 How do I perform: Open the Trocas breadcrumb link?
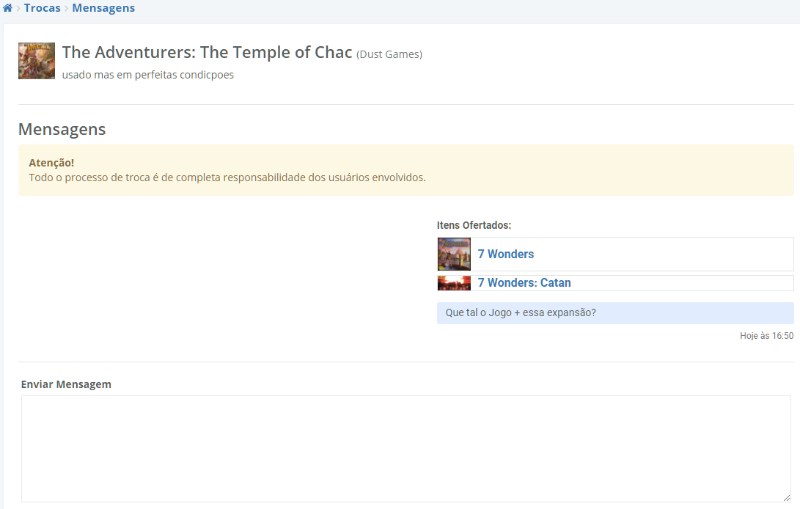[42, 8]
